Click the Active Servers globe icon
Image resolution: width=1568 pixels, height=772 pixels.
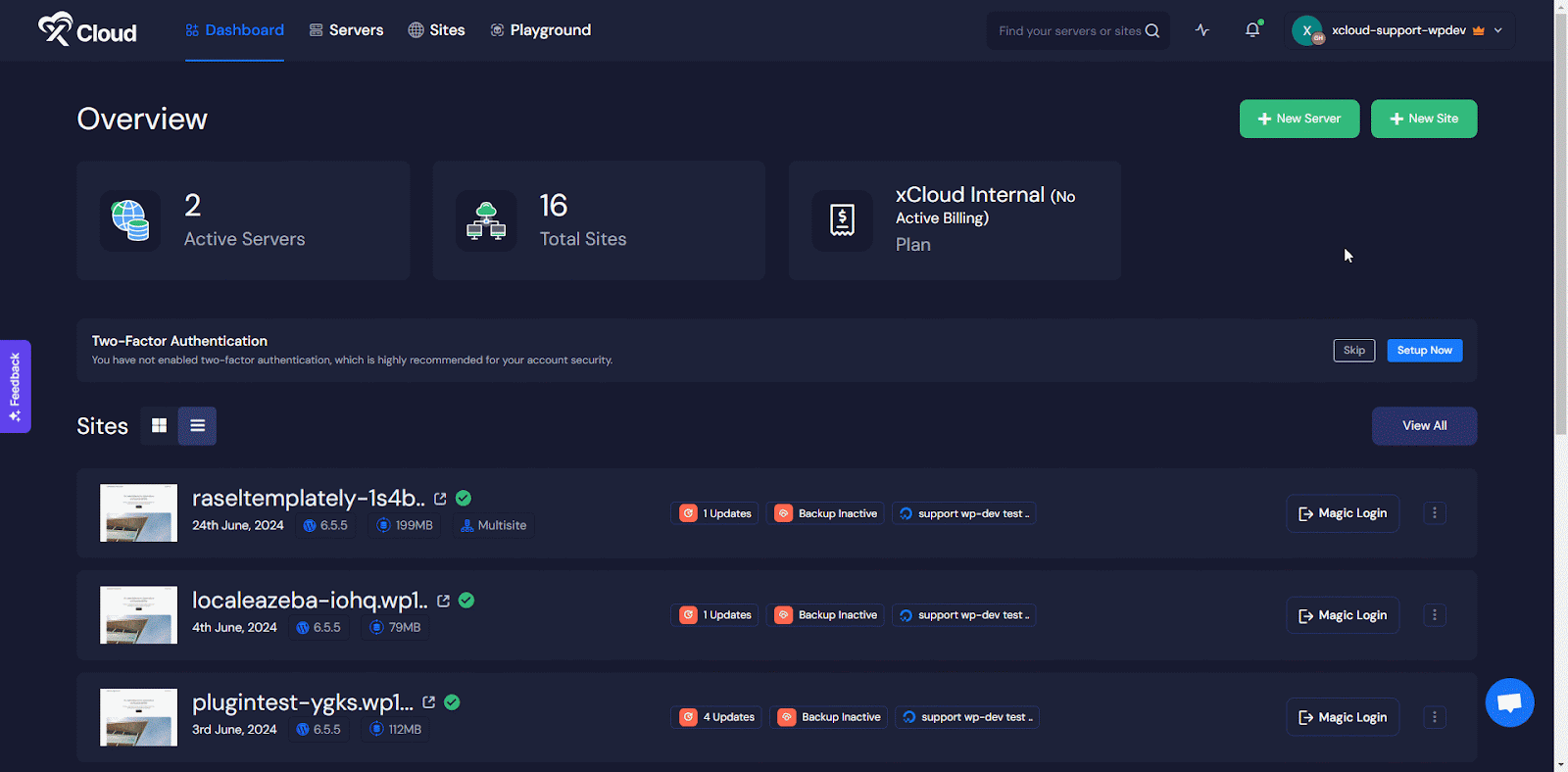pyautogui.click(x=129, y=220)
